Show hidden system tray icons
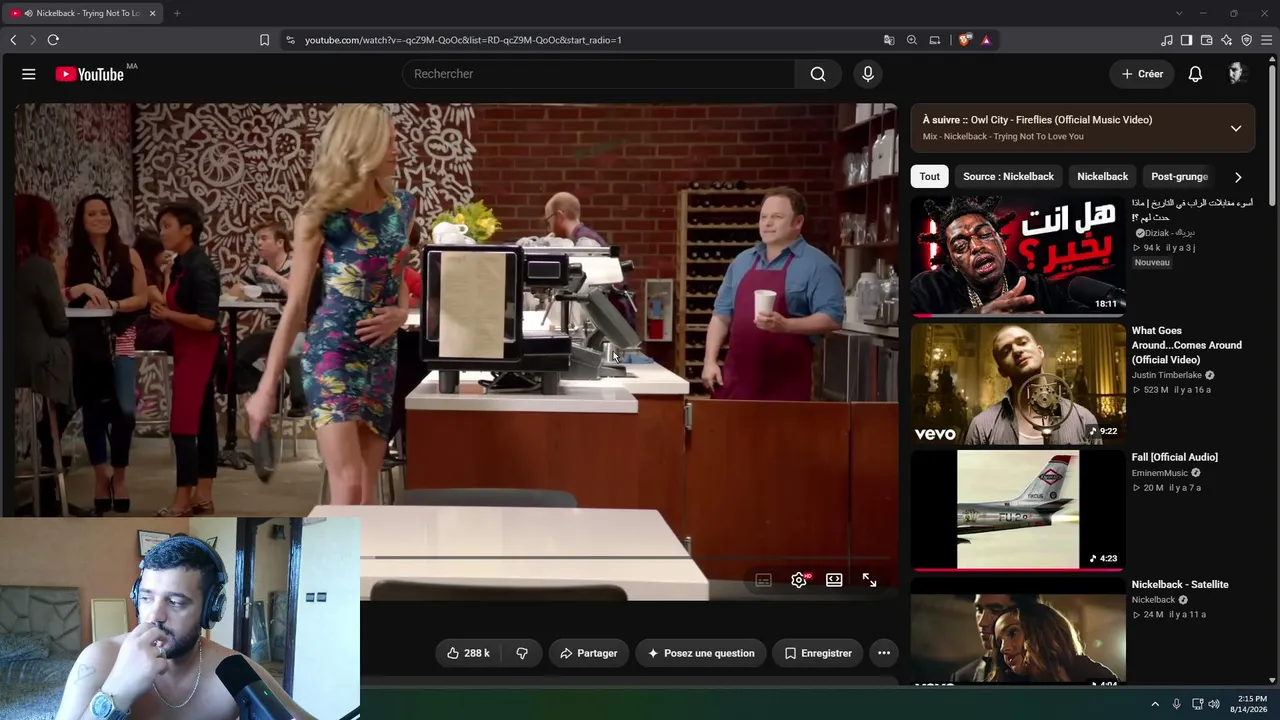The width and height of the screenshot is (1280, 720). pos(1155,704)
